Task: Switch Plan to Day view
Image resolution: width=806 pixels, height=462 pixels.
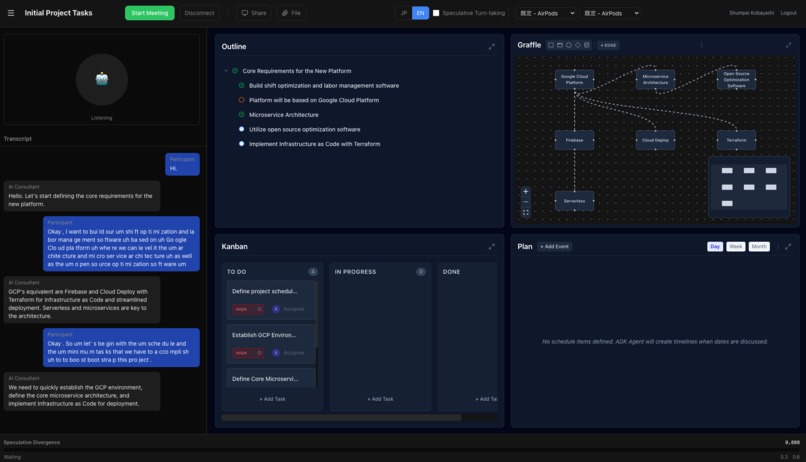Action: tap(715, 247)
